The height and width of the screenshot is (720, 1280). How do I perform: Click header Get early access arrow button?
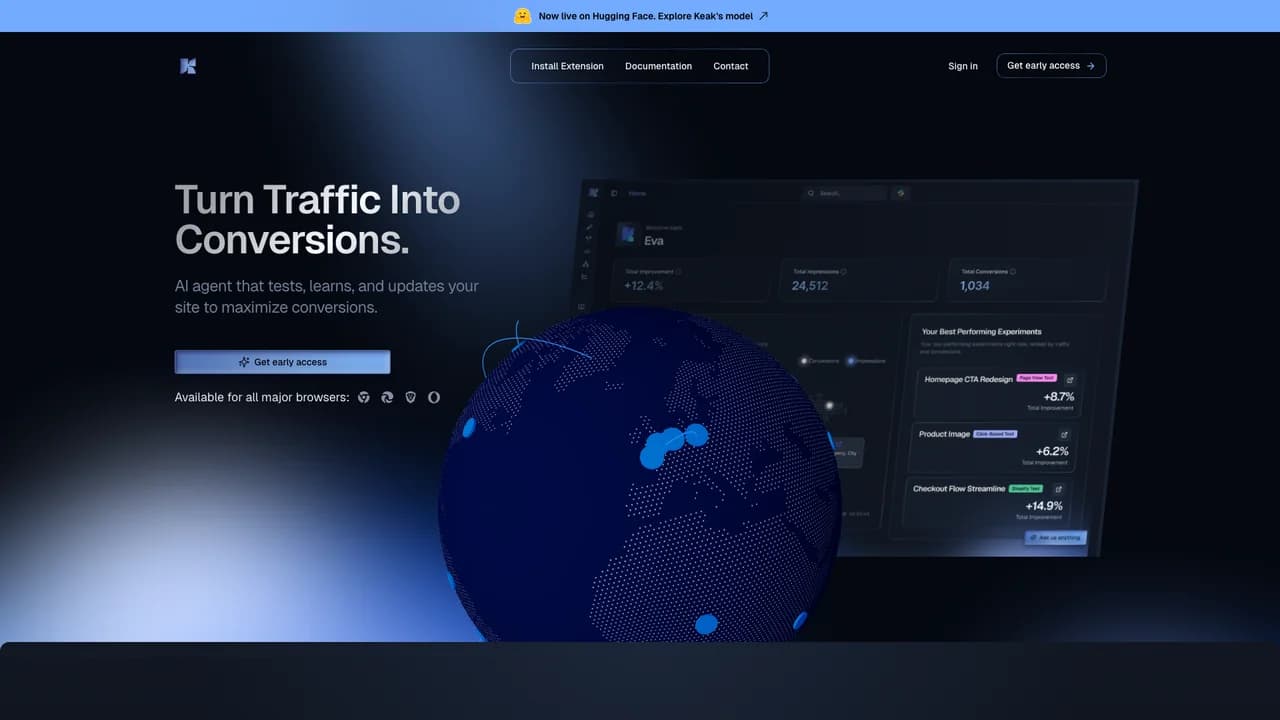click(1051, 66)
